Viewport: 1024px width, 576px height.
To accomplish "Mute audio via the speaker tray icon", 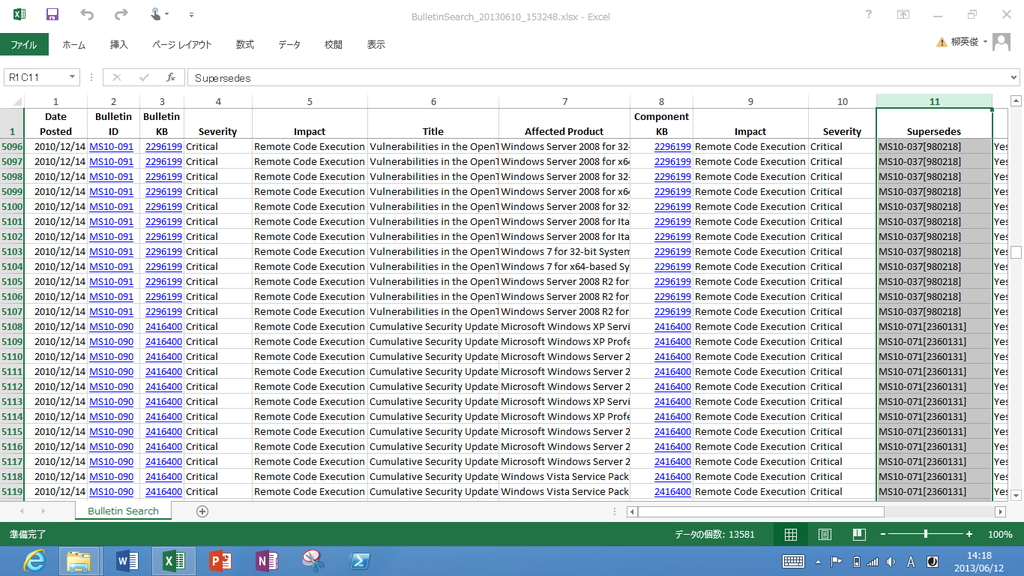I will pos(892,561).
